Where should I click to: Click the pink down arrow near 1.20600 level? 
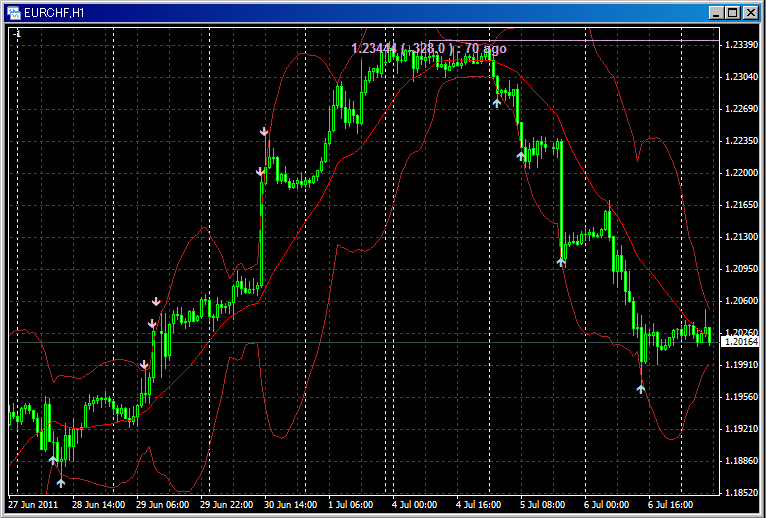pyautogui.click(x=156, y=301)
